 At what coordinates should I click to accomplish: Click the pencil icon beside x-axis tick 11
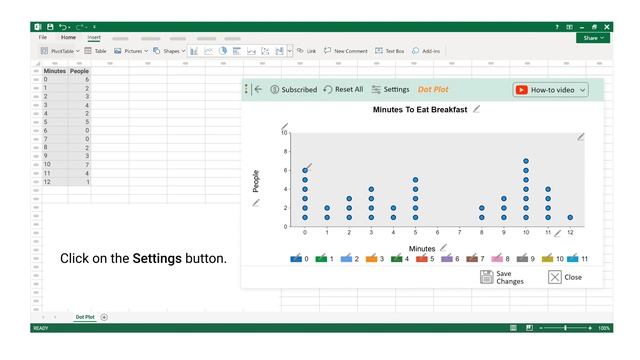[x=558, y=233]
